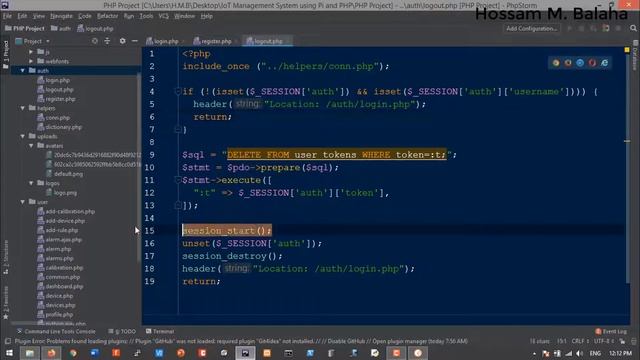Click the grayed Debug icon in toolbar
This screenshot has height=360, width=640.
[x=581, y=28]
